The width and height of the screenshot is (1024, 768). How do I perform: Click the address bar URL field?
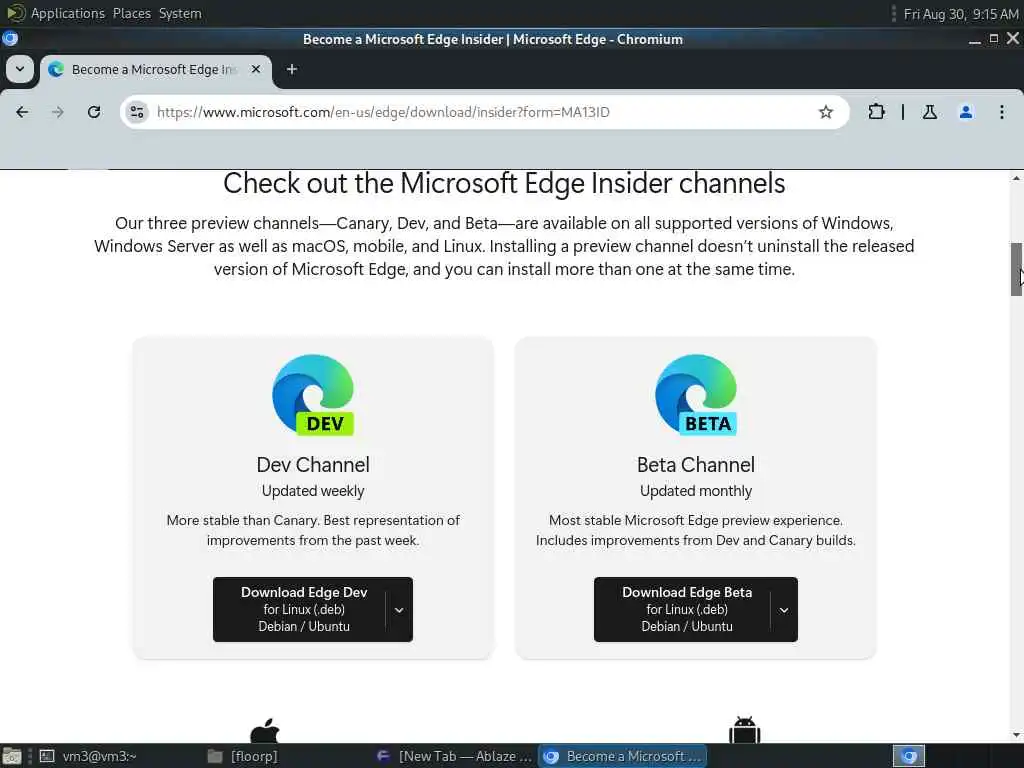point(483,112)
